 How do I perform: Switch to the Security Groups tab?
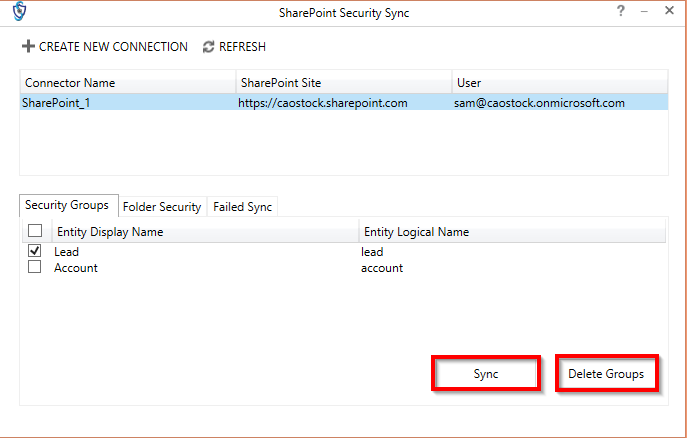click(69, 205)
